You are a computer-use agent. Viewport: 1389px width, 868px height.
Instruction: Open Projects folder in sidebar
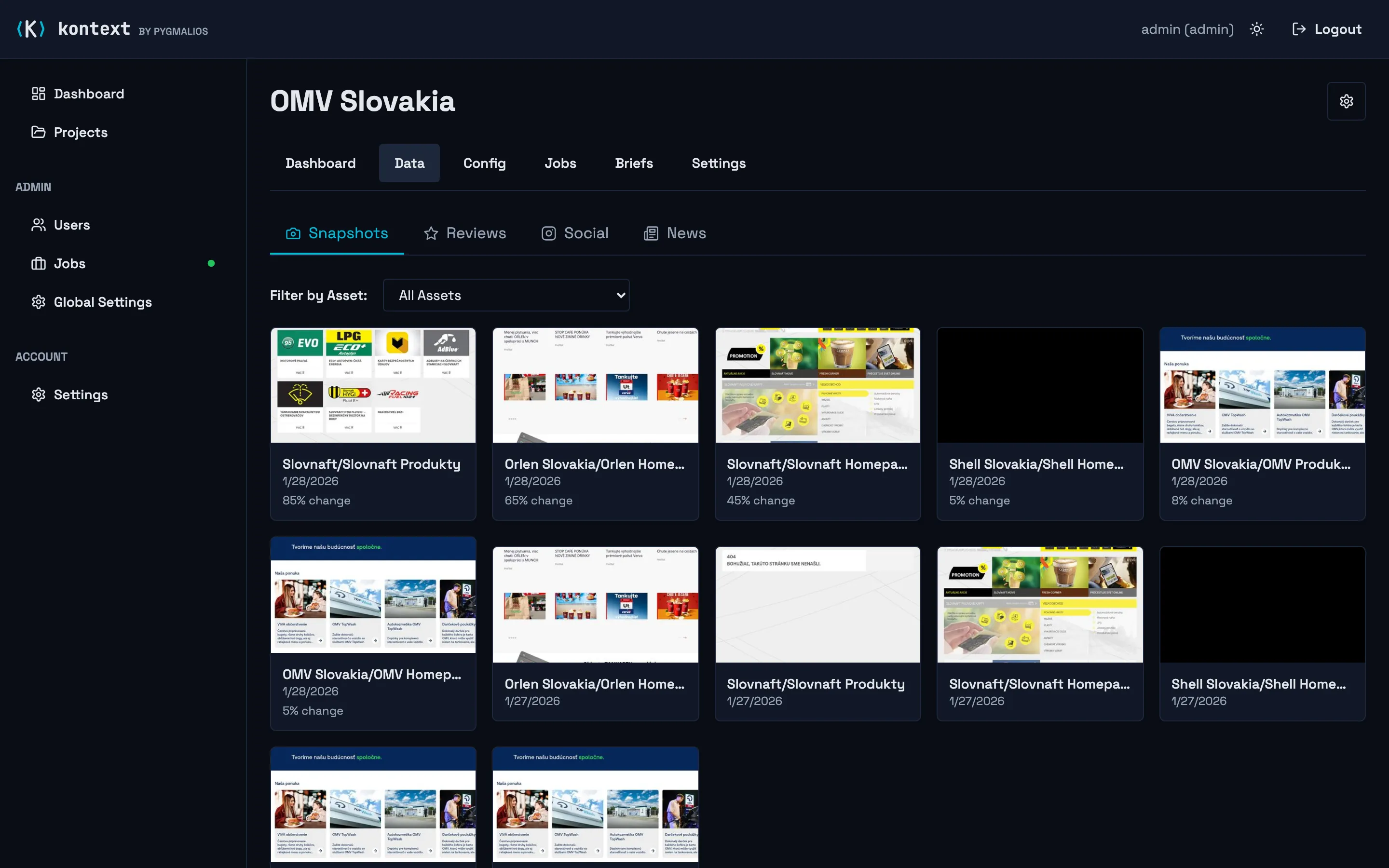tap(81, 132)
